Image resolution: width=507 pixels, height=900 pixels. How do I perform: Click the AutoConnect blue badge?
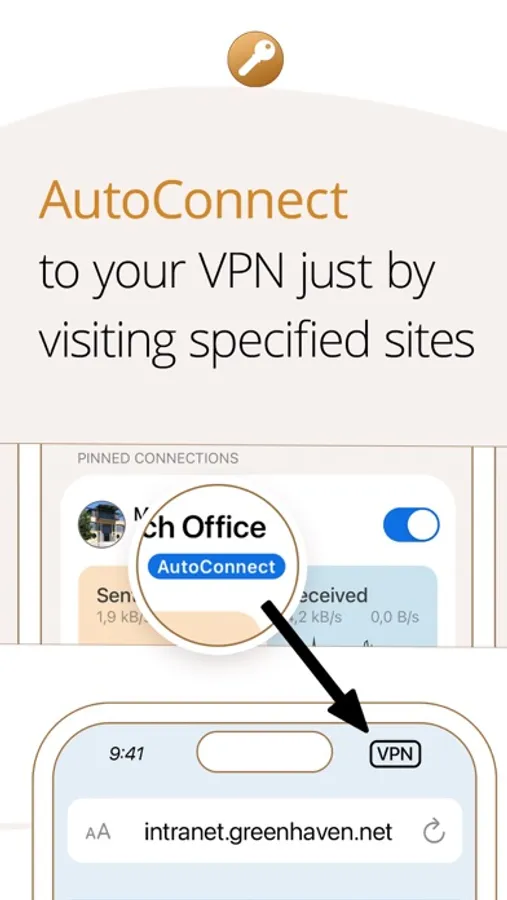(x=216, y=567)
